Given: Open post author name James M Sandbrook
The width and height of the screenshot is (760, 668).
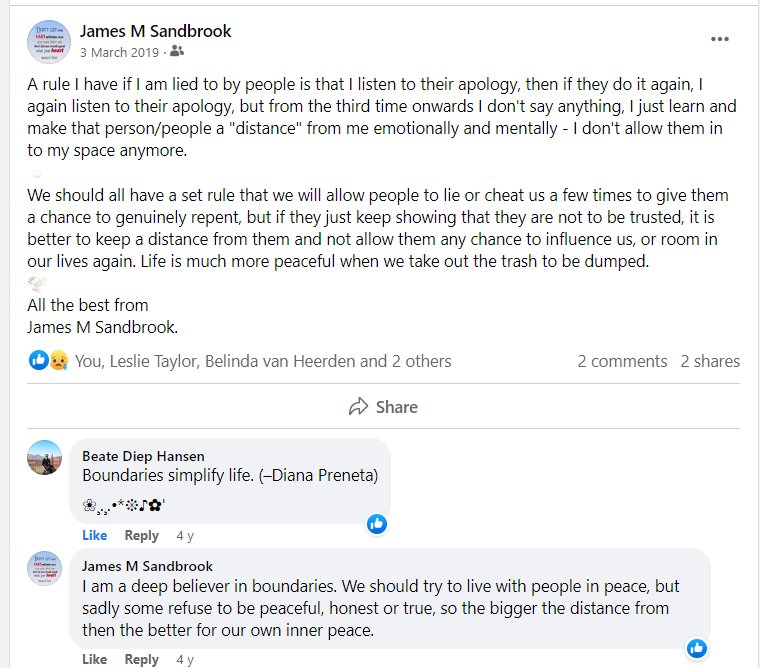Looking at the screenshot, I should coord(156,31).
